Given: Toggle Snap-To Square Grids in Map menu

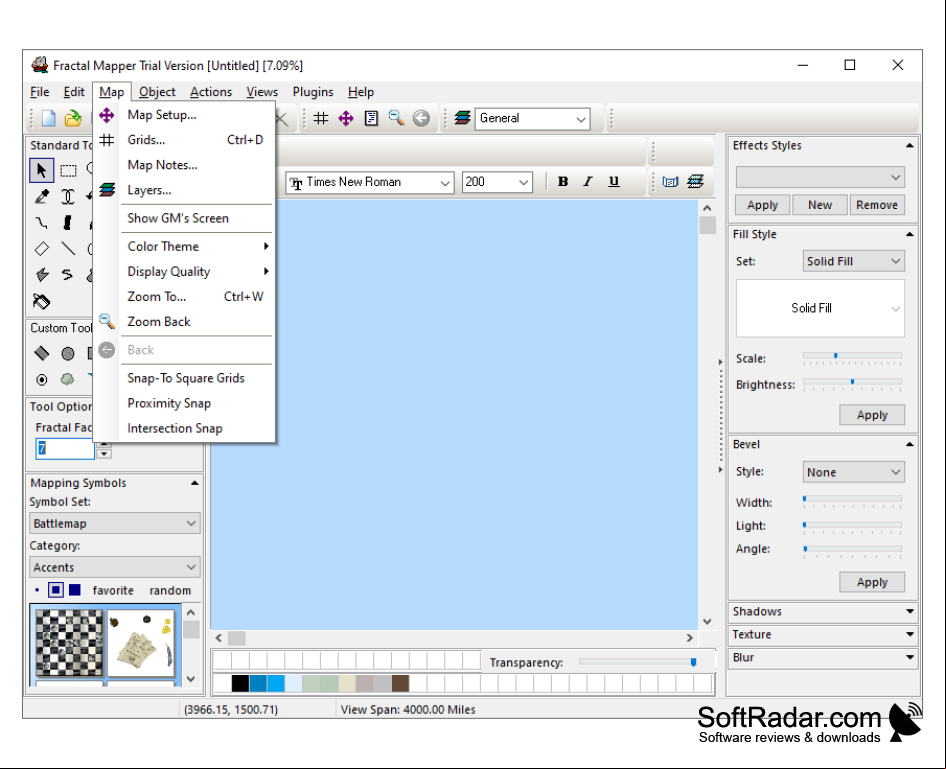Looking at the screenshot, I should [x=186, y=378].
